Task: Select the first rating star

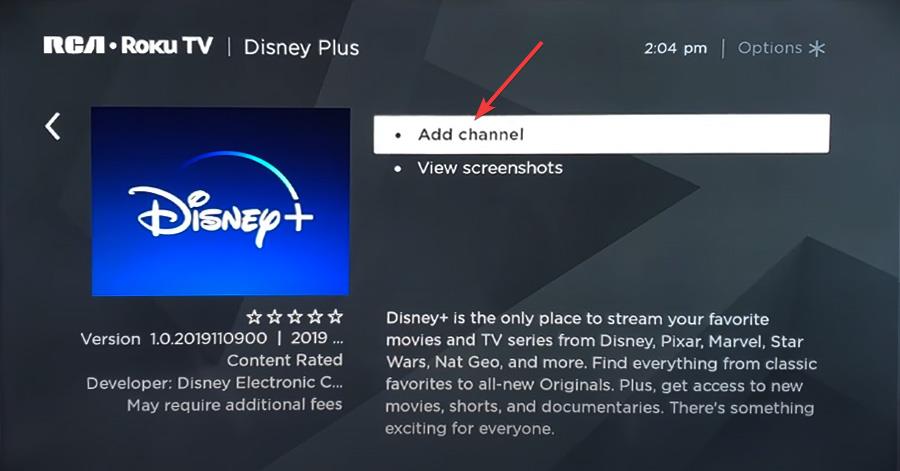Action: pyautogui.click(x=254, y=316)
